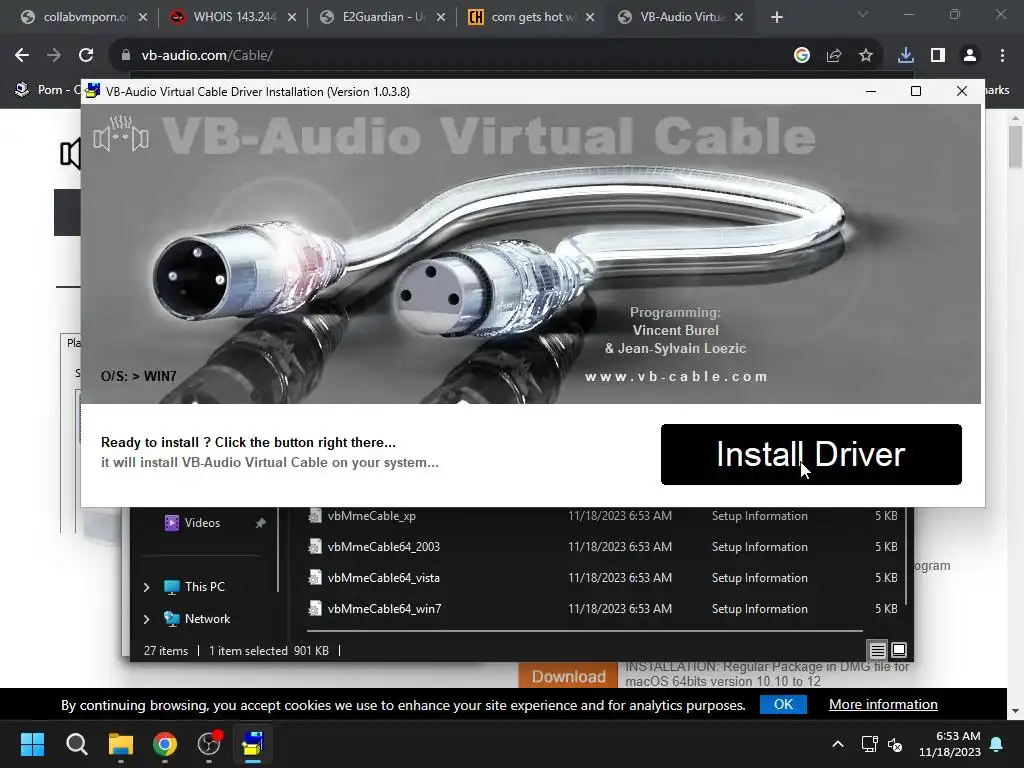Open the Google icon in address bar
Image resolution: width=1024 pixels, height=768 pixels.
pos(802,56)
